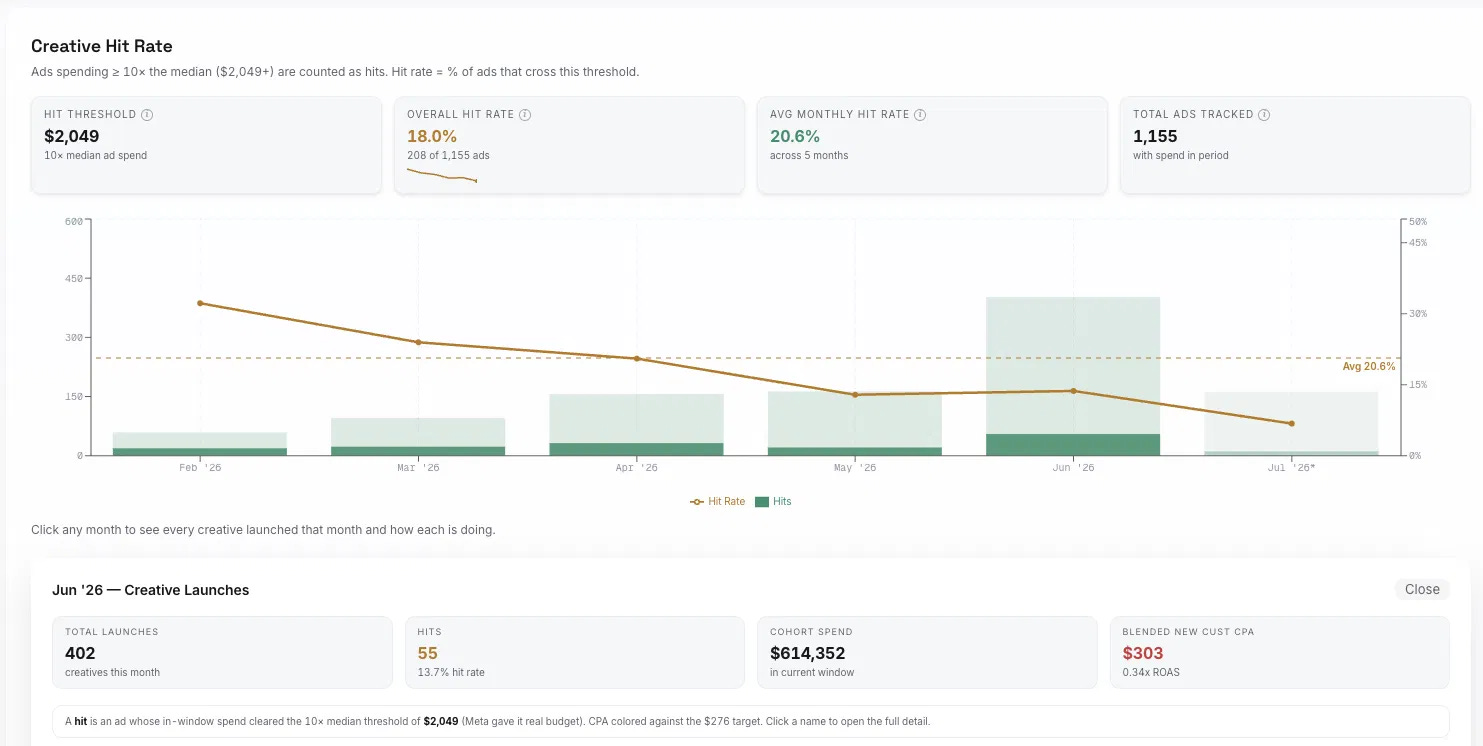
Task: Click the Jun '26 hit rate point
Action: (x=1073, y=391)
